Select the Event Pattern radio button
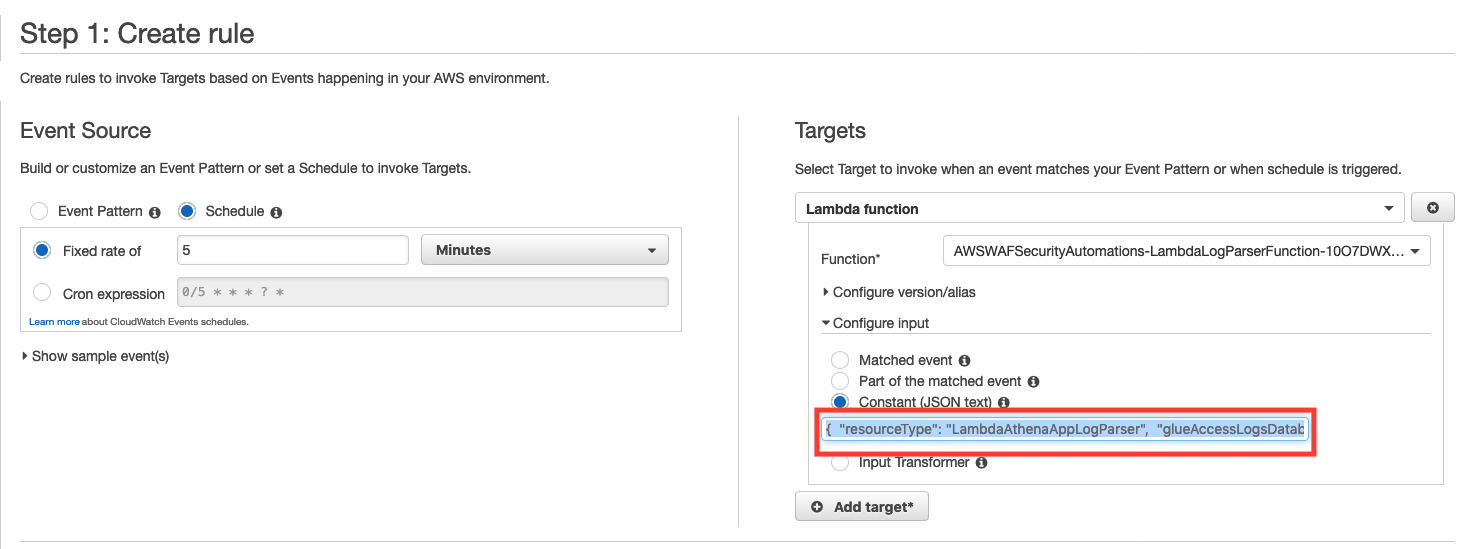1461x549 pixels. coord(39,211)
